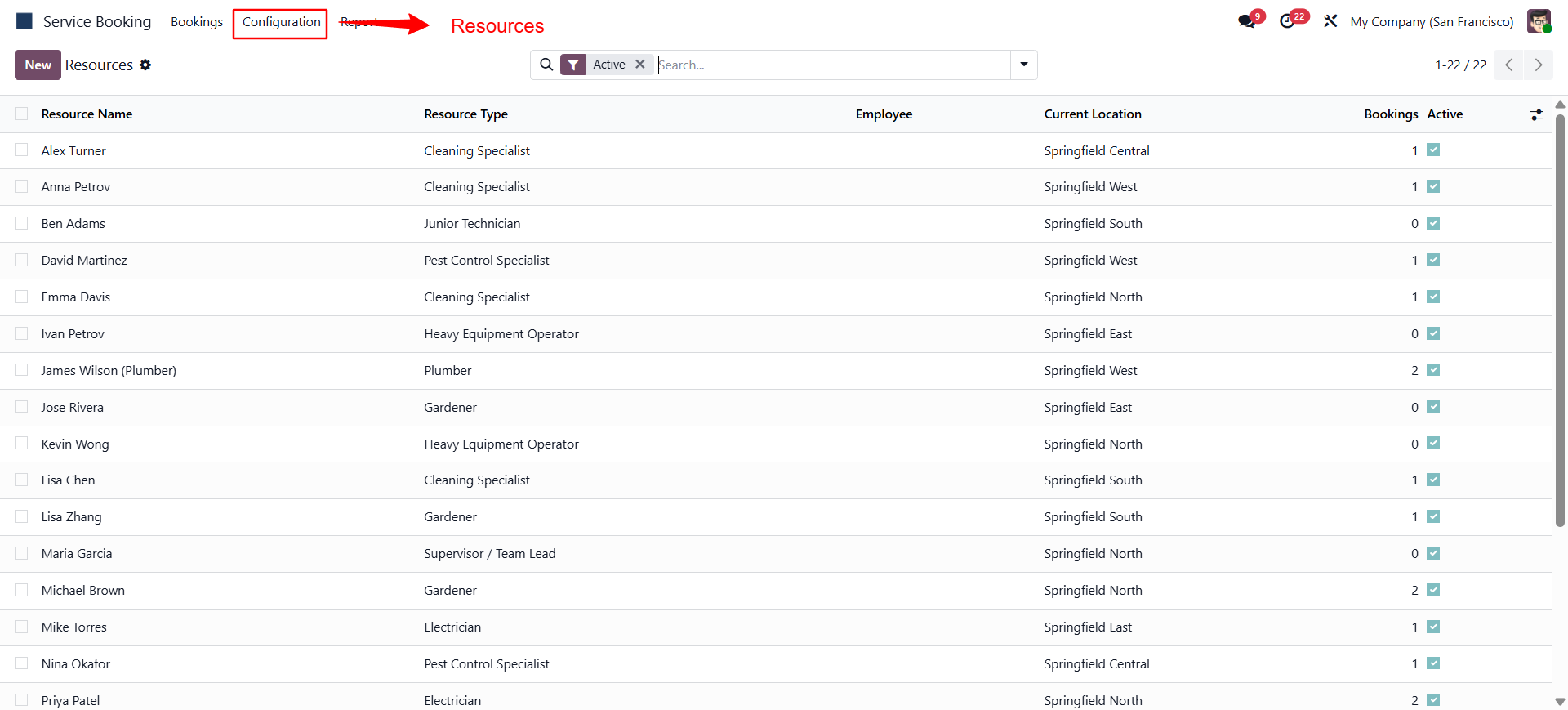
Task: Click Pest Control Specialist for David Martinez
Action: pyautogui.click(x=487, y=260)
